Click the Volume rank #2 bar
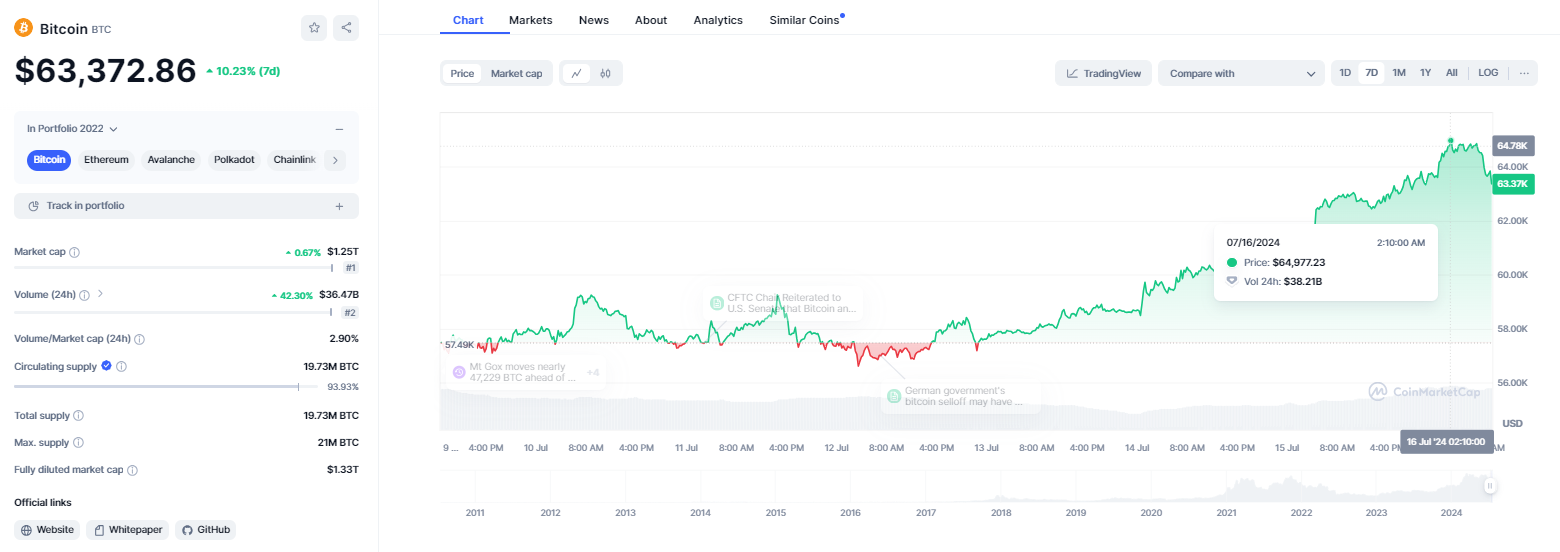The image size is (1560, 552). point(175,312)
